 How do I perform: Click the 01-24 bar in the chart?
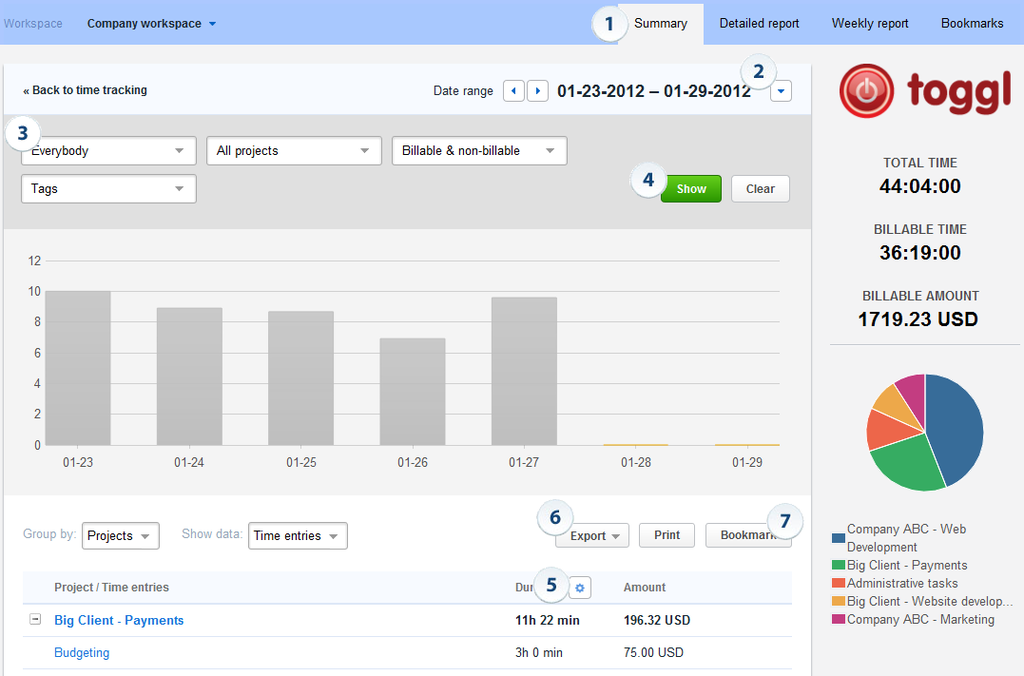coord(189,377)
